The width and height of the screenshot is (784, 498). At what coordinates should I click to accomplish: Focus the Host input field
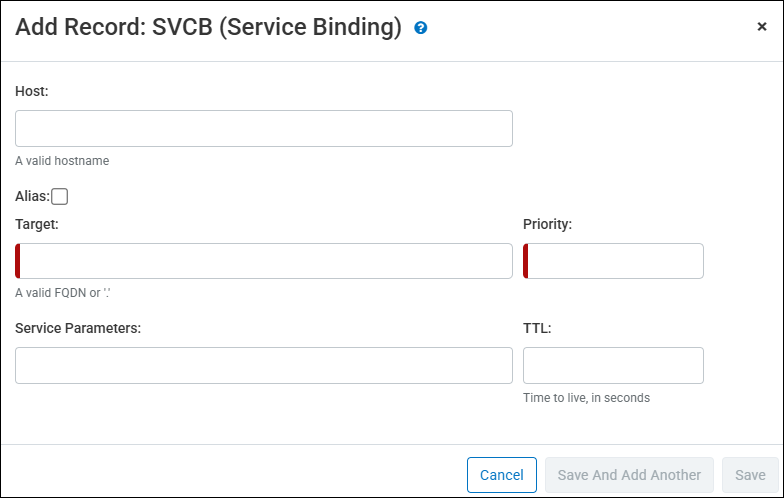[264, 128]
